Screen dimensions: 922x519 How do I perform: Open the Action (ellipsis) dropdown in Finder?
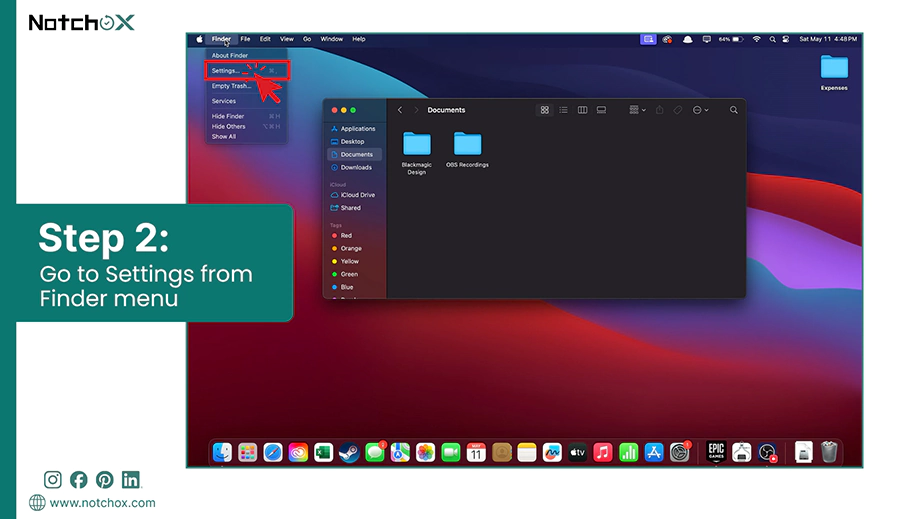coord(700,110)
